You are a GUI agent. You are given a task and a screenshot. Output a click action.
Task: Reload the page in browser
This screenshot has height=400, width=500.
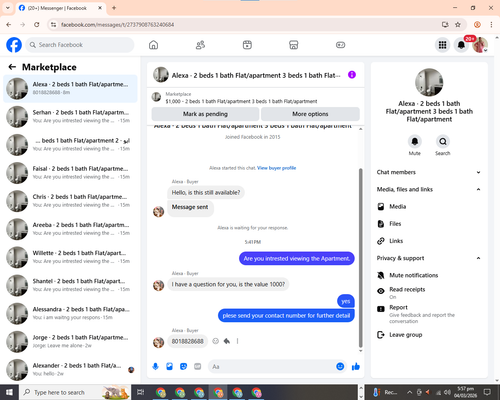[37, 24]
